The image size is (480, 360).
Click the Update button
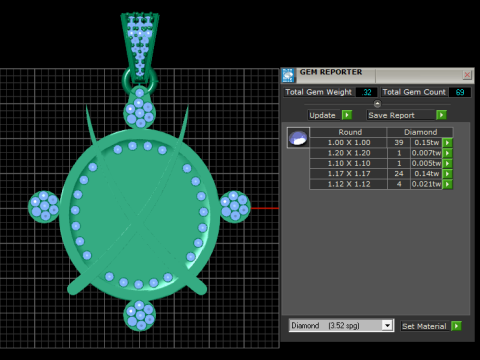pyautogui.click(x=323, y=115)
